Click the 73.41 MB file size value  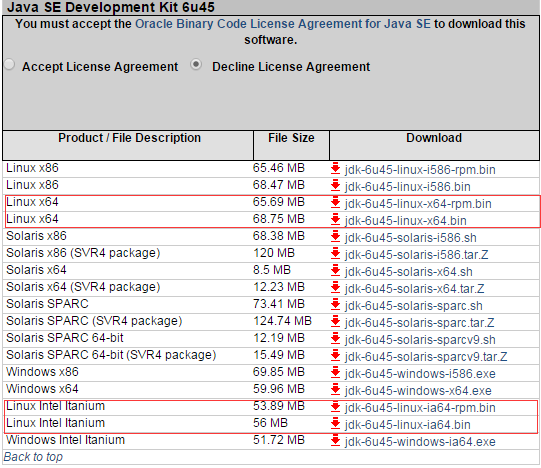[279, 304]
